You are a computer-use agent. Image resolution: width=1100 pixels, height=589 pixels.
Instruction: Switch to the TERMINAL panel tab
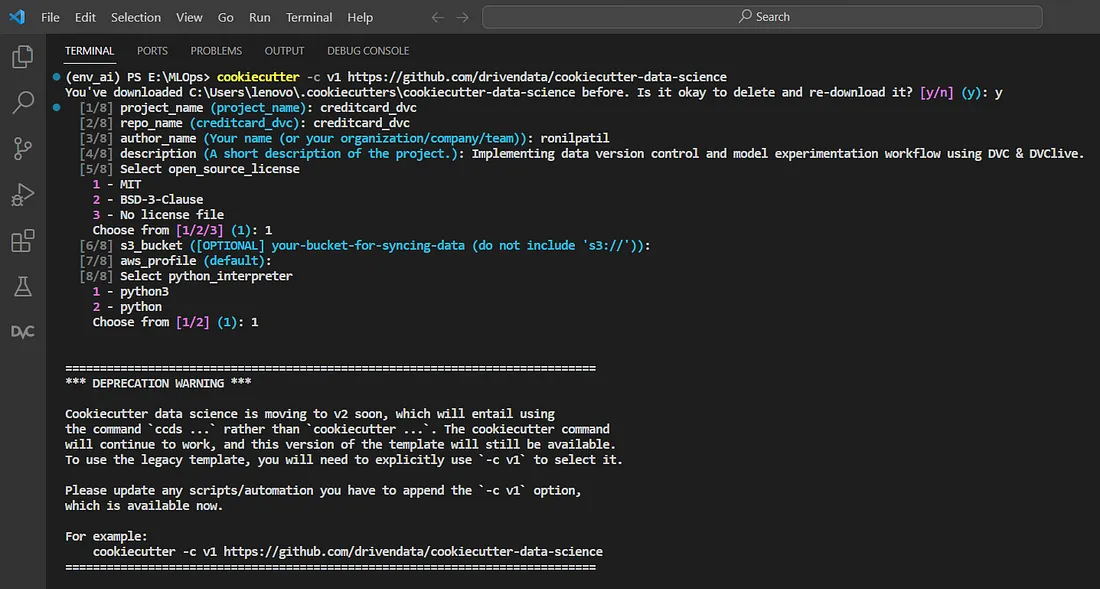pyautogui.click(x=90, y=50)
